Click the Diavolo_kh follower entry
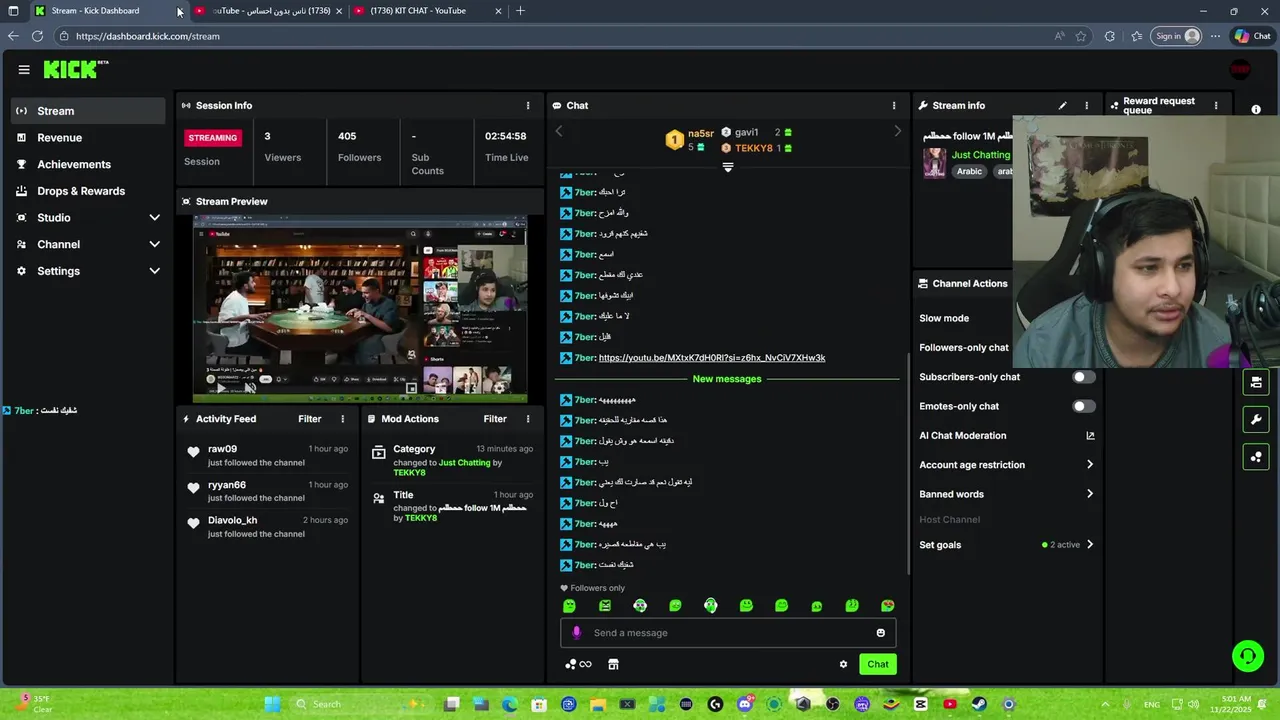This screenshot has width=1280, height=720. point(268,527)
